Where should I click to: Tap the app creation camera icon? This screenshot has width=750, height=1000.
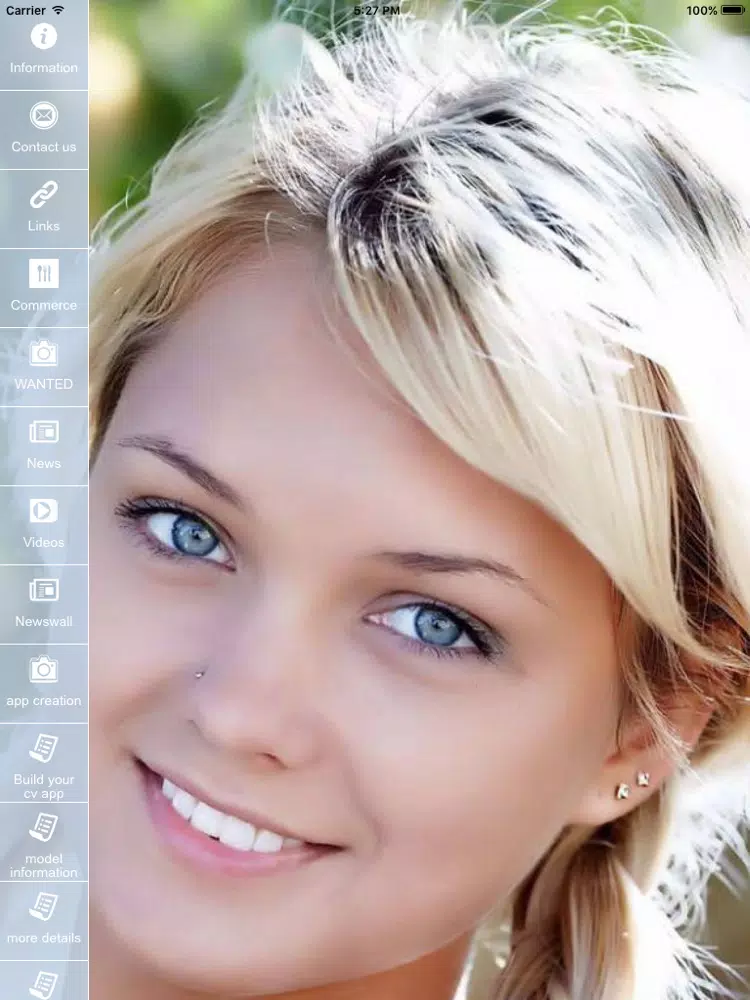[x=43, y=669]
